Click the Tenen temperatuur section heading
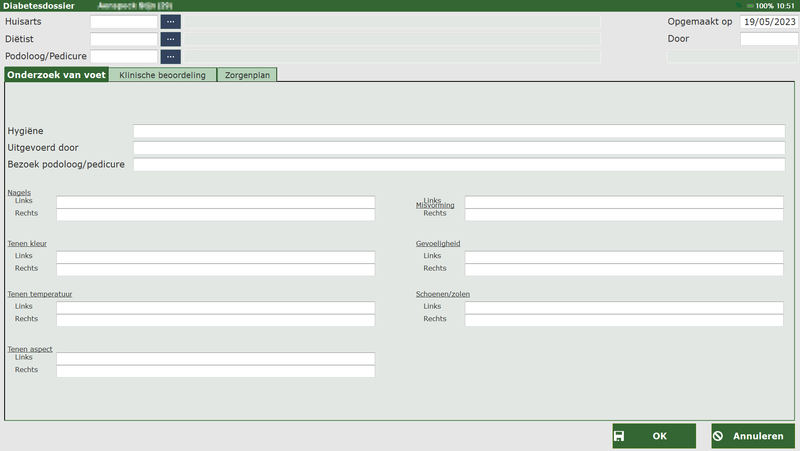Image resolution: width=800 pixels, height=451 pixels. (40, 294)
